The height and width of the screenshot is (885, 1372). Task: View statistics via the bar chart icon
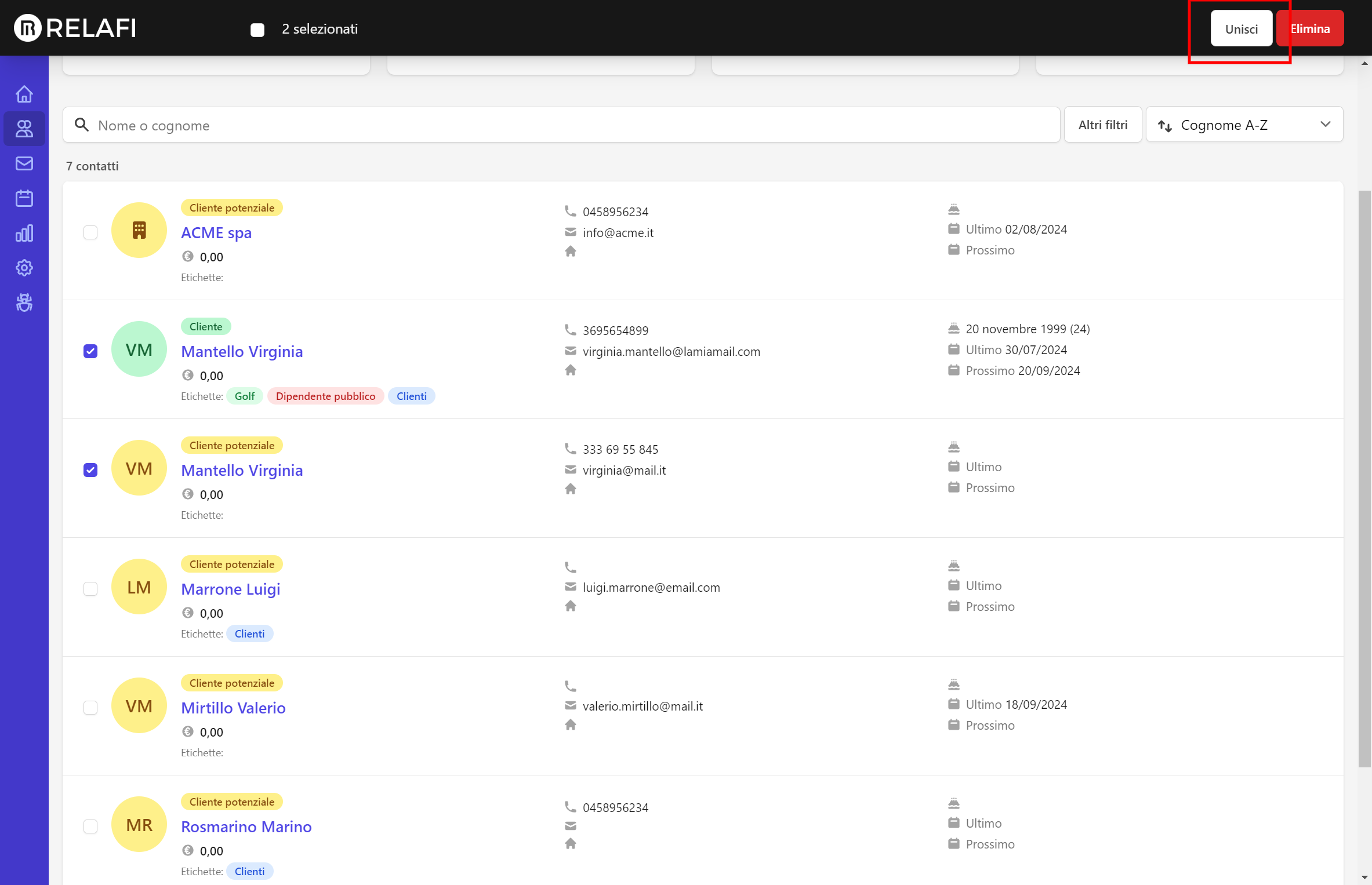pos(24,233)
